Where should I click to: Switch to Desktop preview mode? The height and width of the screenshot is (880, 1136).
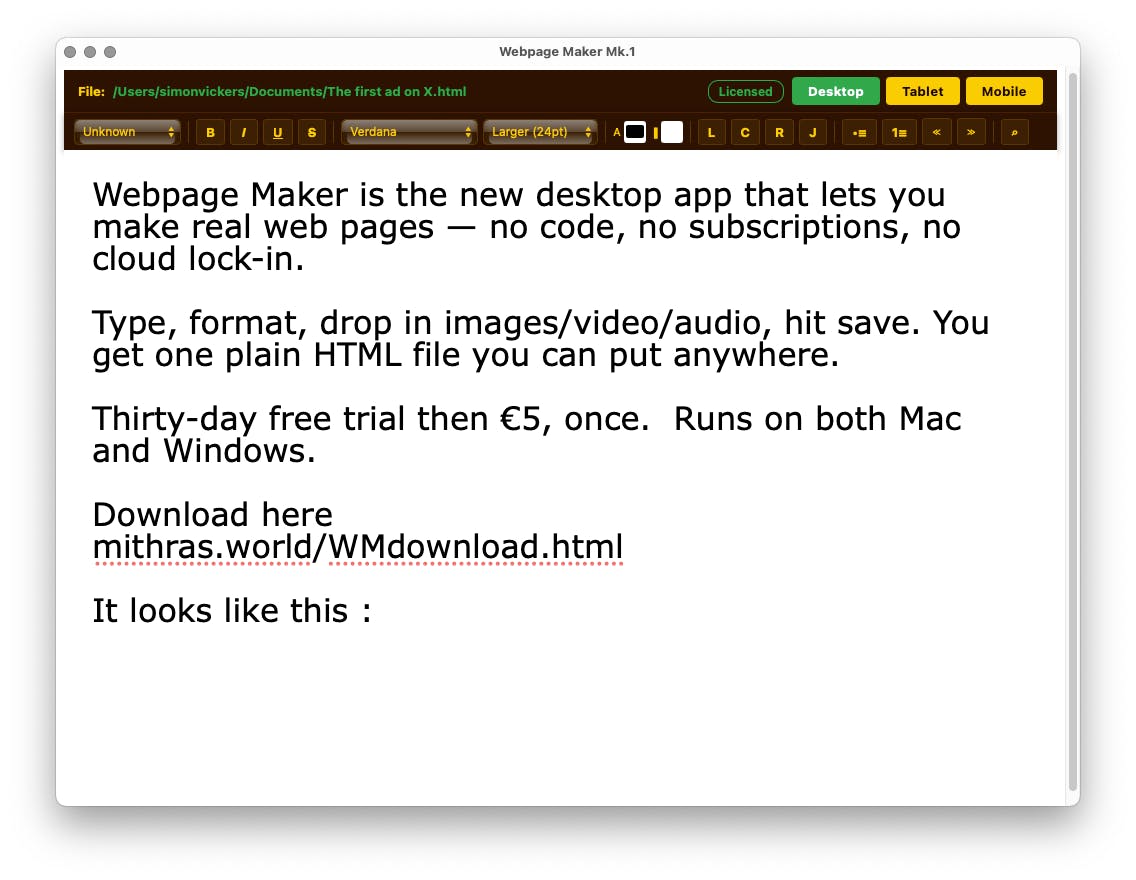(x=835, y=91)
